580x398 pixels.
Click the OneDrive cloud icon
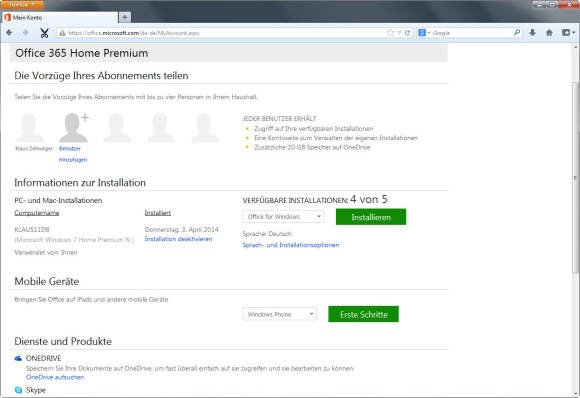[x=18, y=358]
